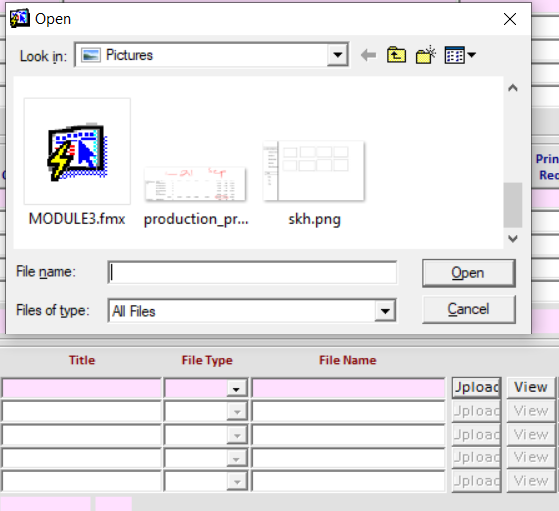This screenshot has height=511, width=559.
Task: Open the second row File Type dropdown
Action: [x=236, y=412]
